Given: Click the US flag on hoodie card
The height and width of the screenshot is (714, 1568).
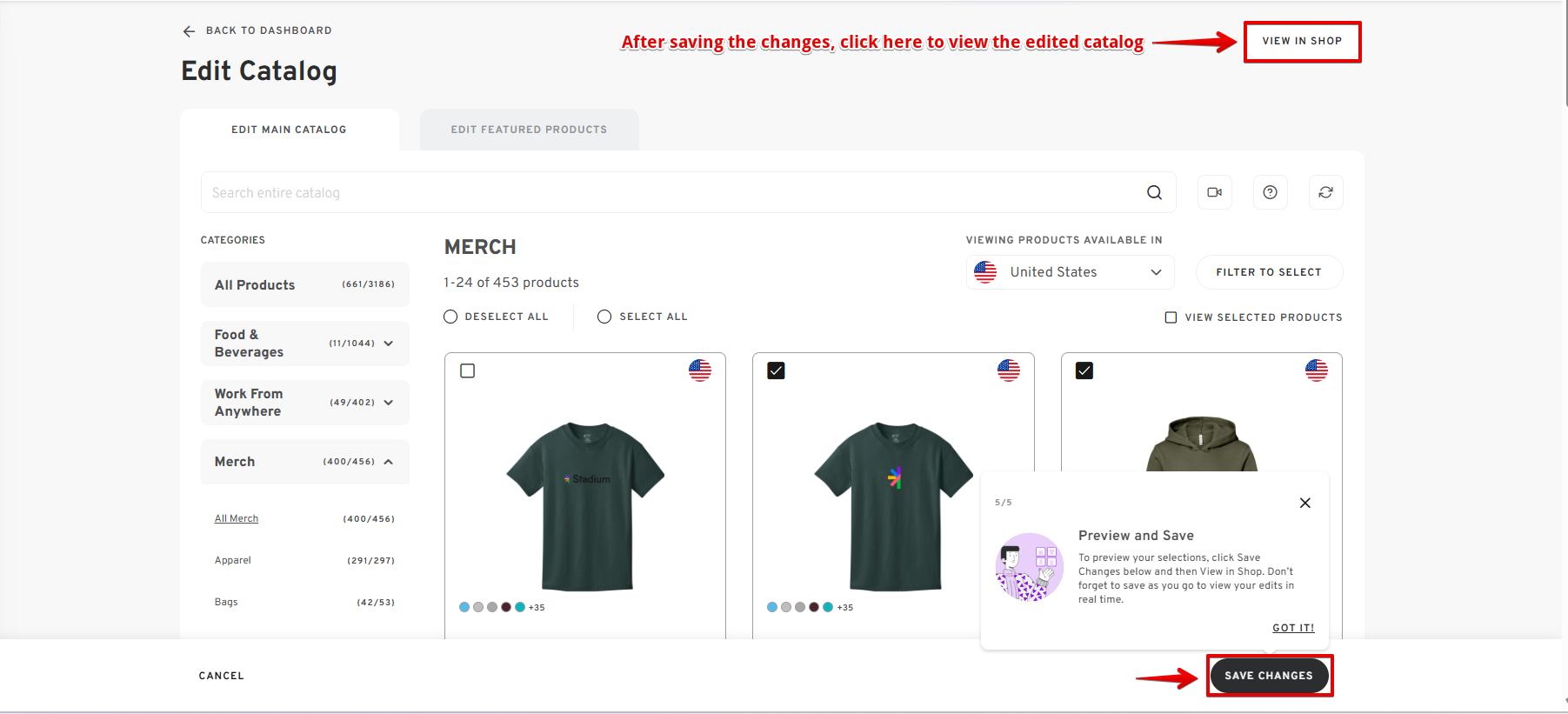Looking at the screenshot, I should tap(1316, 370).
